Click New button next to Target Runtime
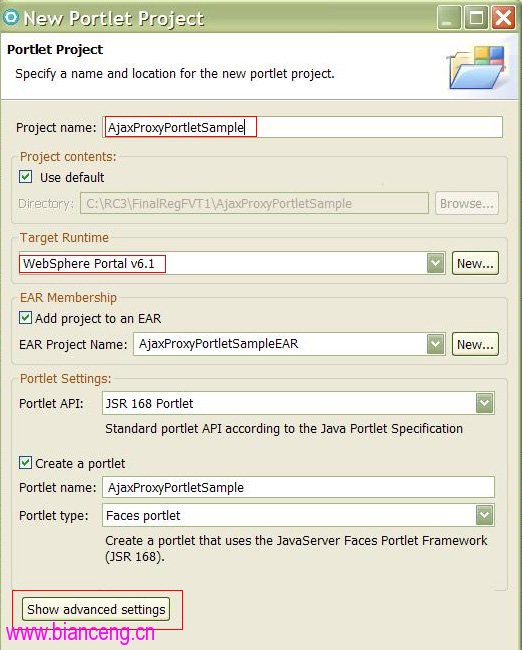The height and width of the screenshot is (650, 522). click(x=475, y=263)
